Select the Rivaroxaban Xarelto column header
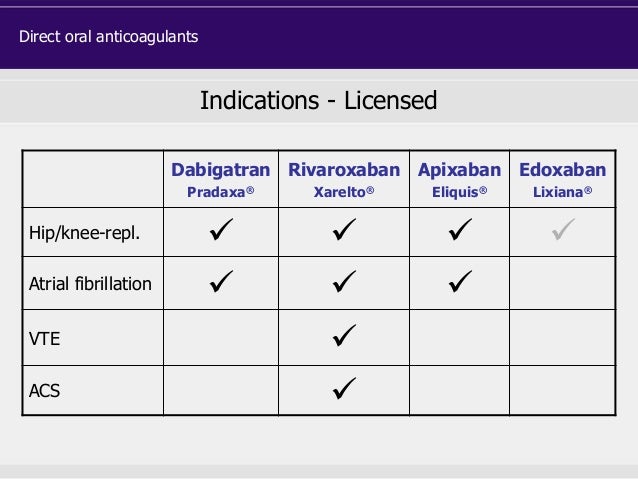 click(344, 179)
